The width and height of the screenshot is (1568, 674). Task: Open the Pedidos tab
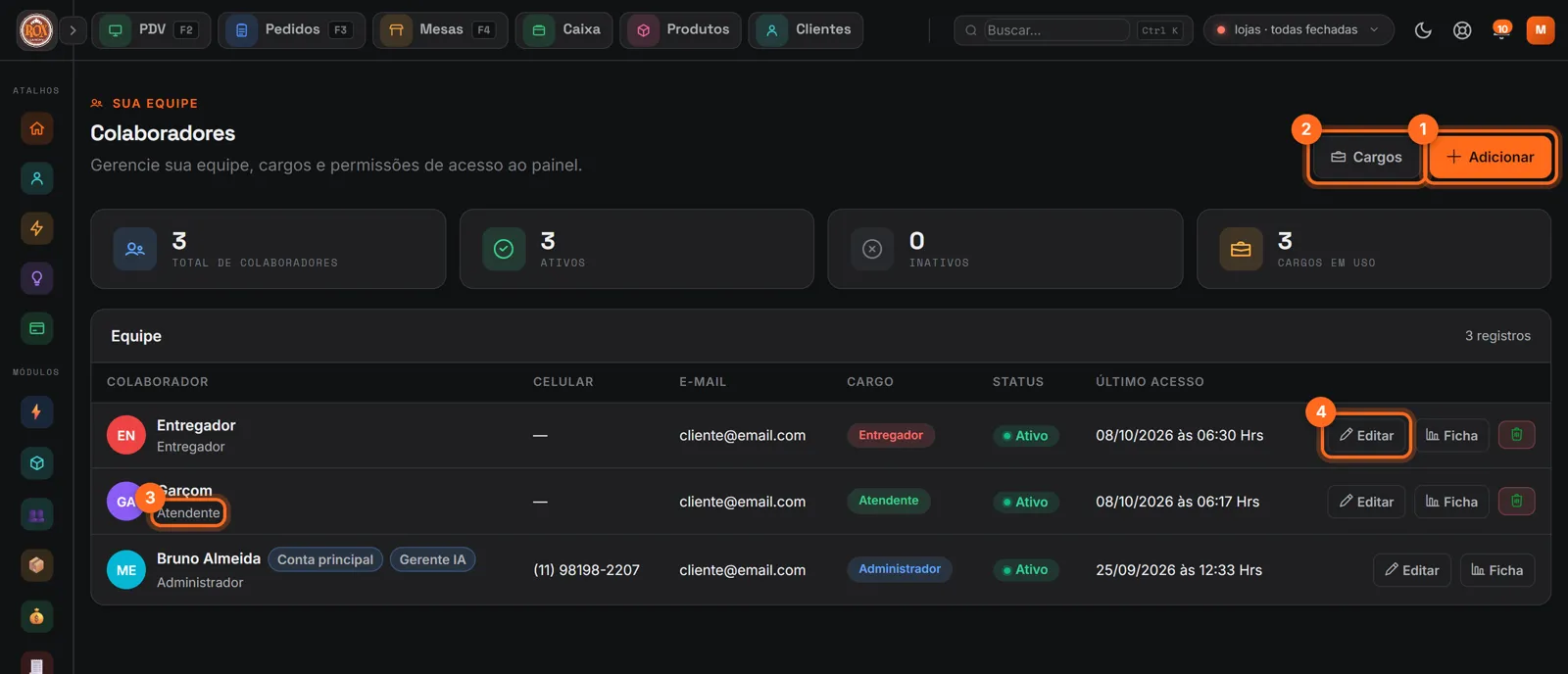coord(291,30)
